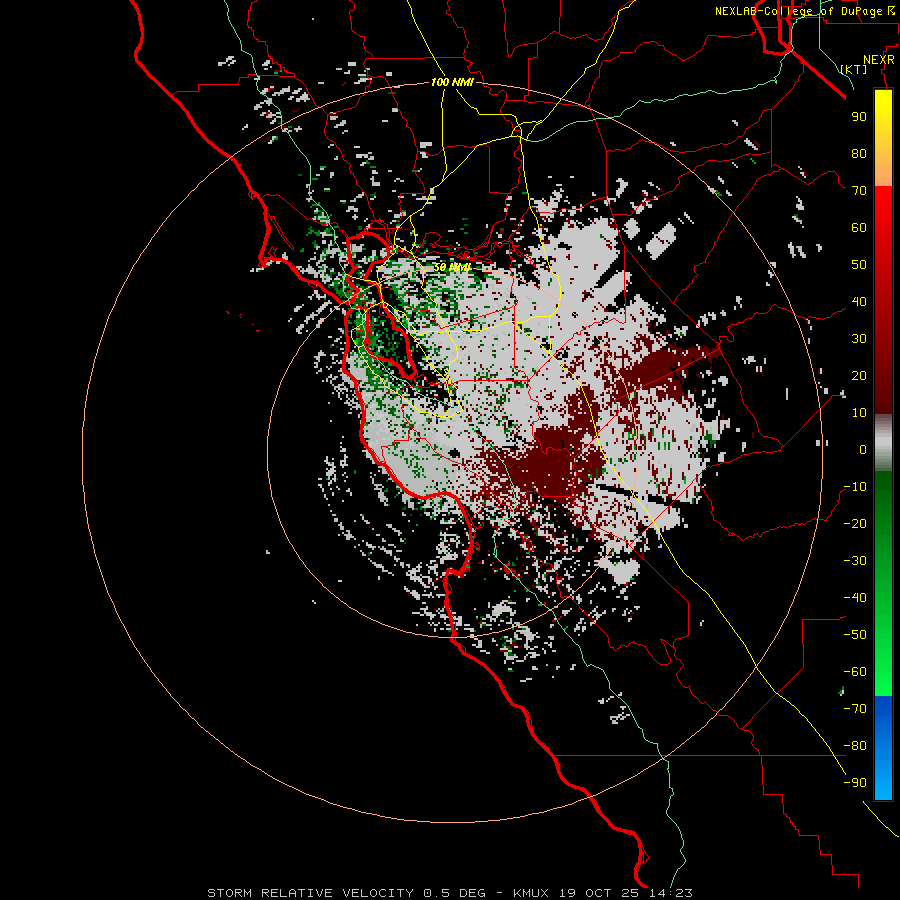Click the 30 value on velocity scale
The width and height of the screenshot is (900, 900).
(x=859, y=339)
